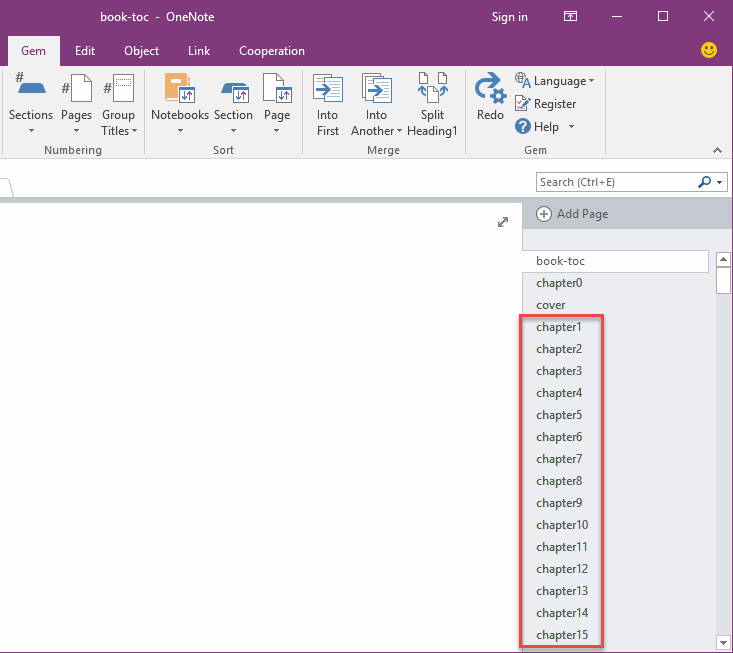This screenshot has height=653, width=733.
Task: Expand the Pages dropdown arrow
Action: (77, 130)
